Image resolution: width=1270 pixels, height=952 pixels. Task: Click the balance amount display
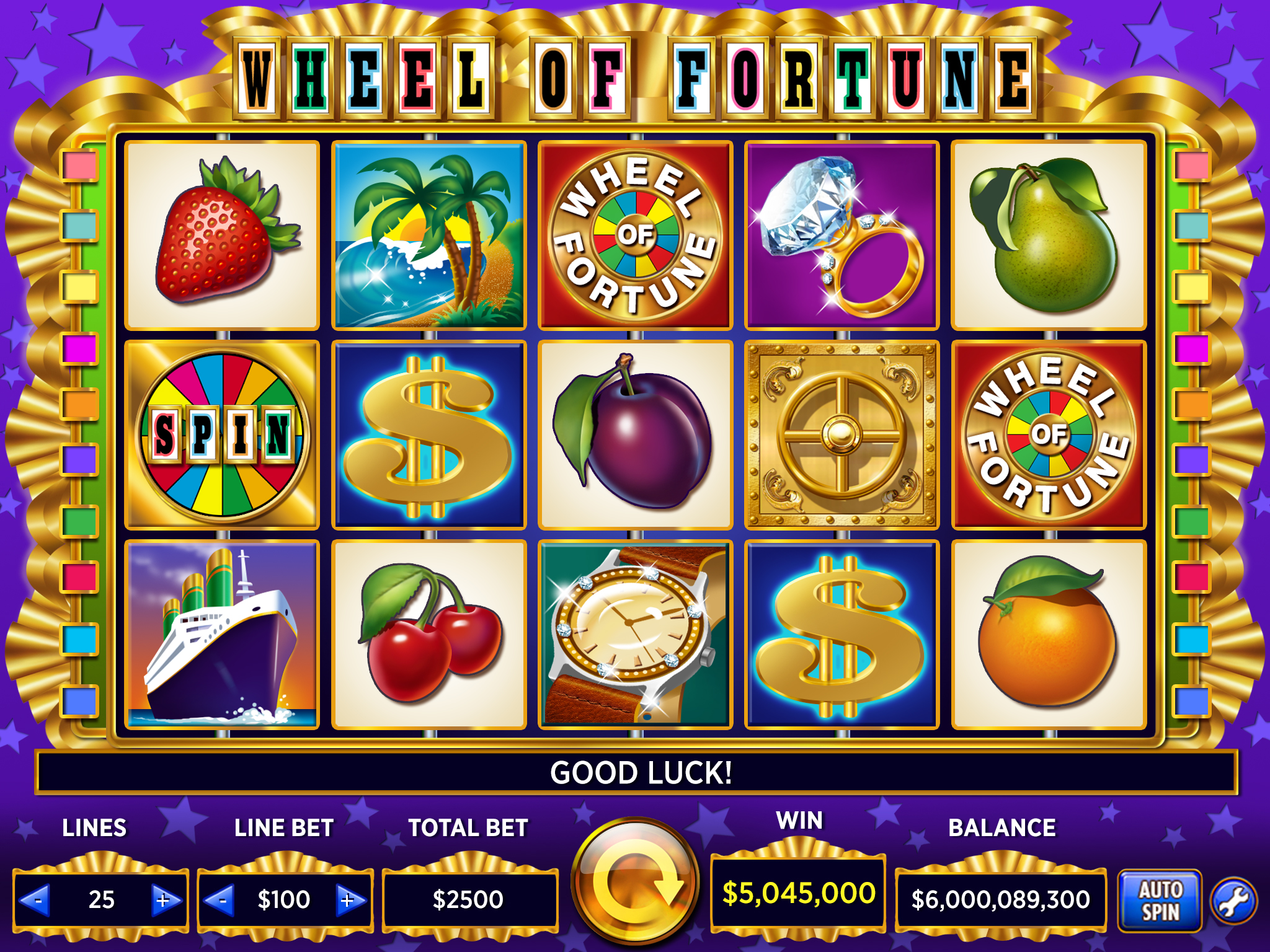(1000, 899)
